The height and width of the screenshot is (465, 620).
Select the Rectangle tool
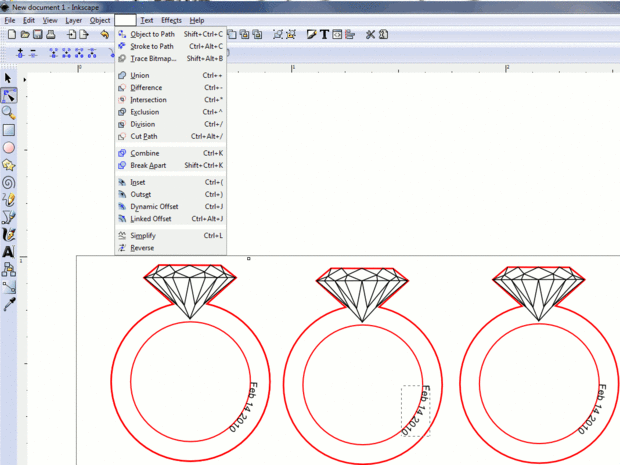9,130
